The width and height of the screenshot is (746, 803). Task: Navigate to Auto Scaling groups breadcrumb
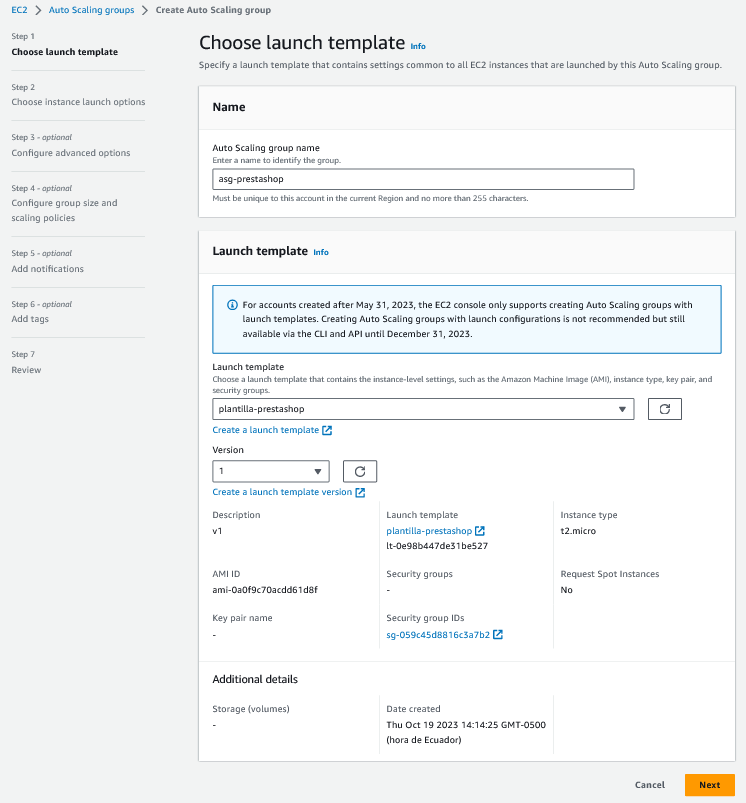coord(91,10)
